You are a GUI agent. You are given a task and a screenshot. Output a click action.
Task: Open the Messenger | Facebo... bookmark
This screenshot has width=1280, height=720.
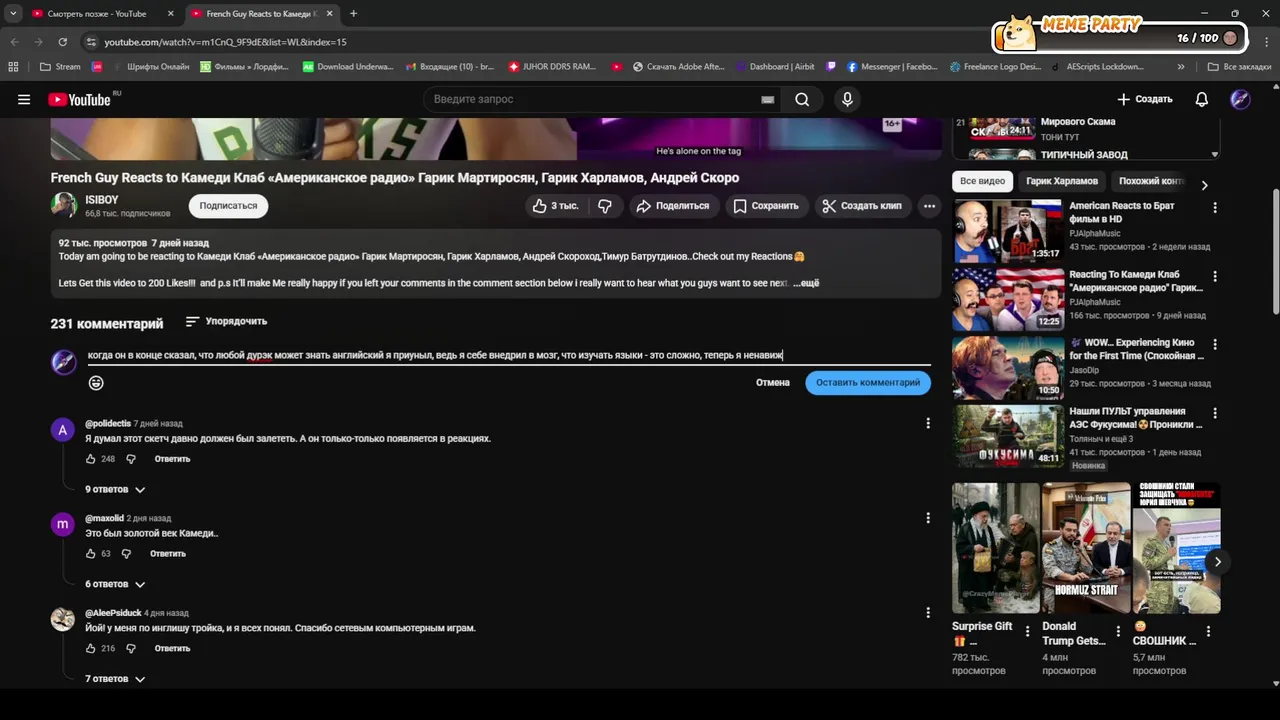point(892,67)
